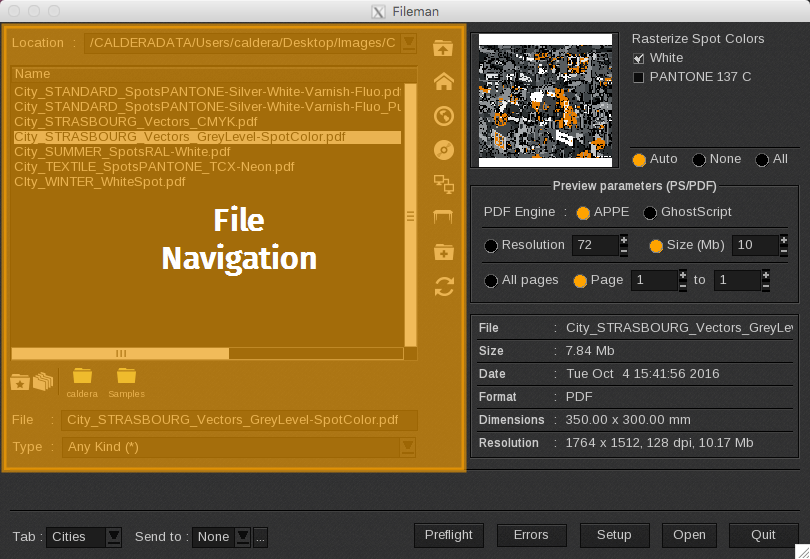The height and width of the screenshot is (559, 810).
Task: Click the Preflight button
Action: pyautogui.click(x=448, y=535)
